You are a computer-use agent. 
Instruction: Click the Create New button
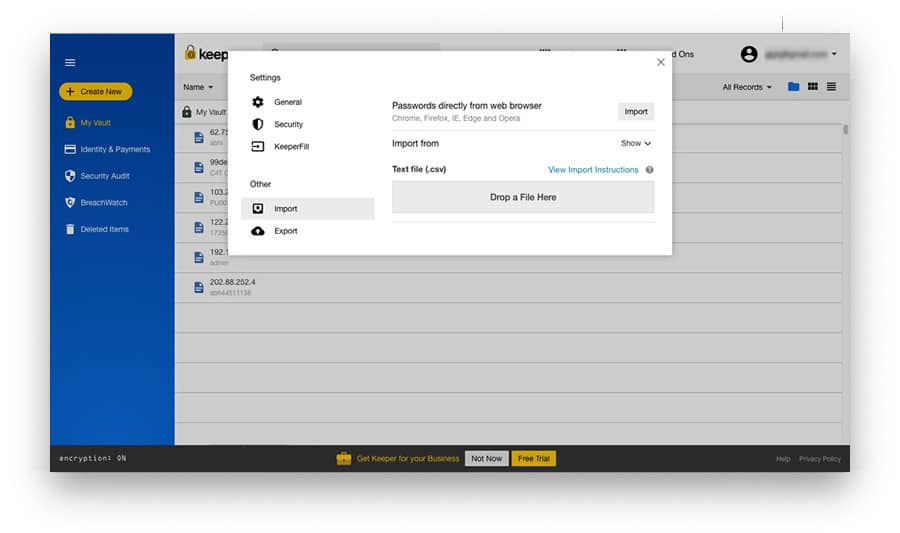pos(95,91)
